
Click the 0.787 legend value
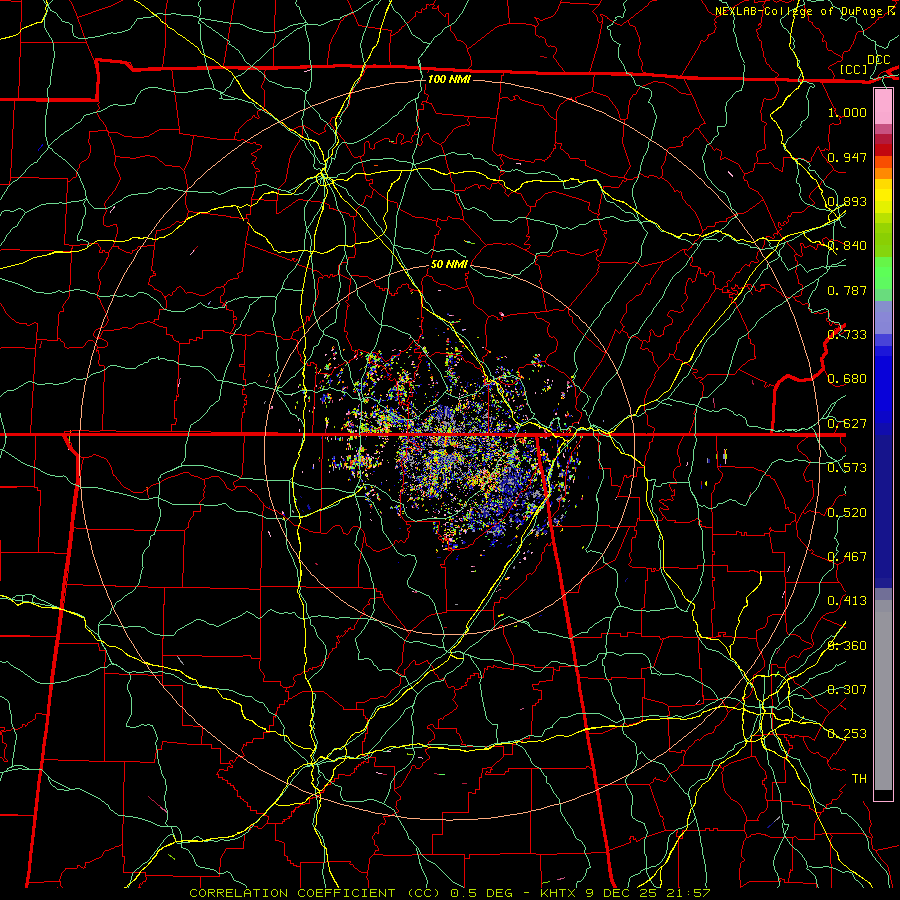847,290
